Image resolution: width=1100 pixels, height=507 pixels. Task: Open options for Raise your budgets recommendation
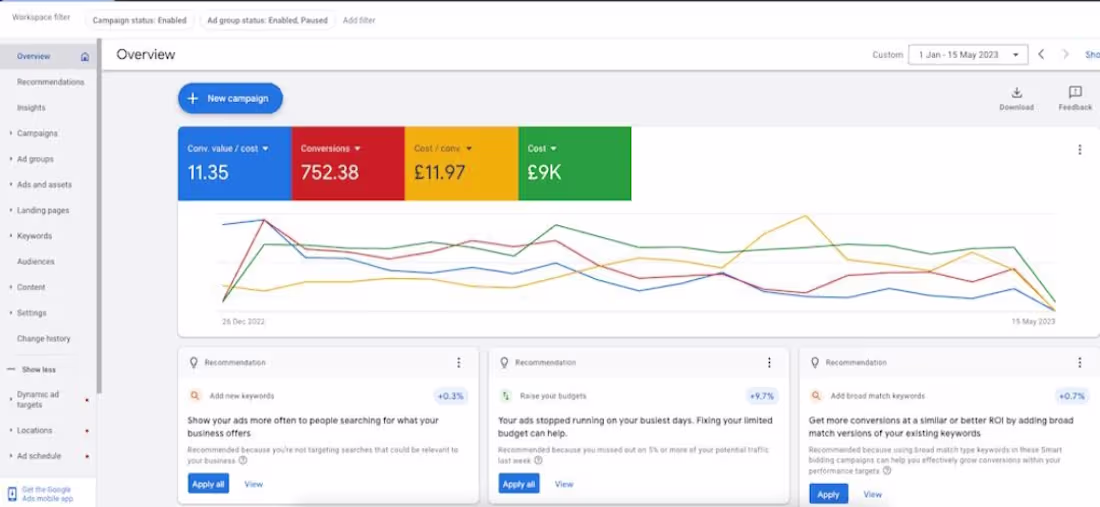pyautogui.click(x=769, y=363)
